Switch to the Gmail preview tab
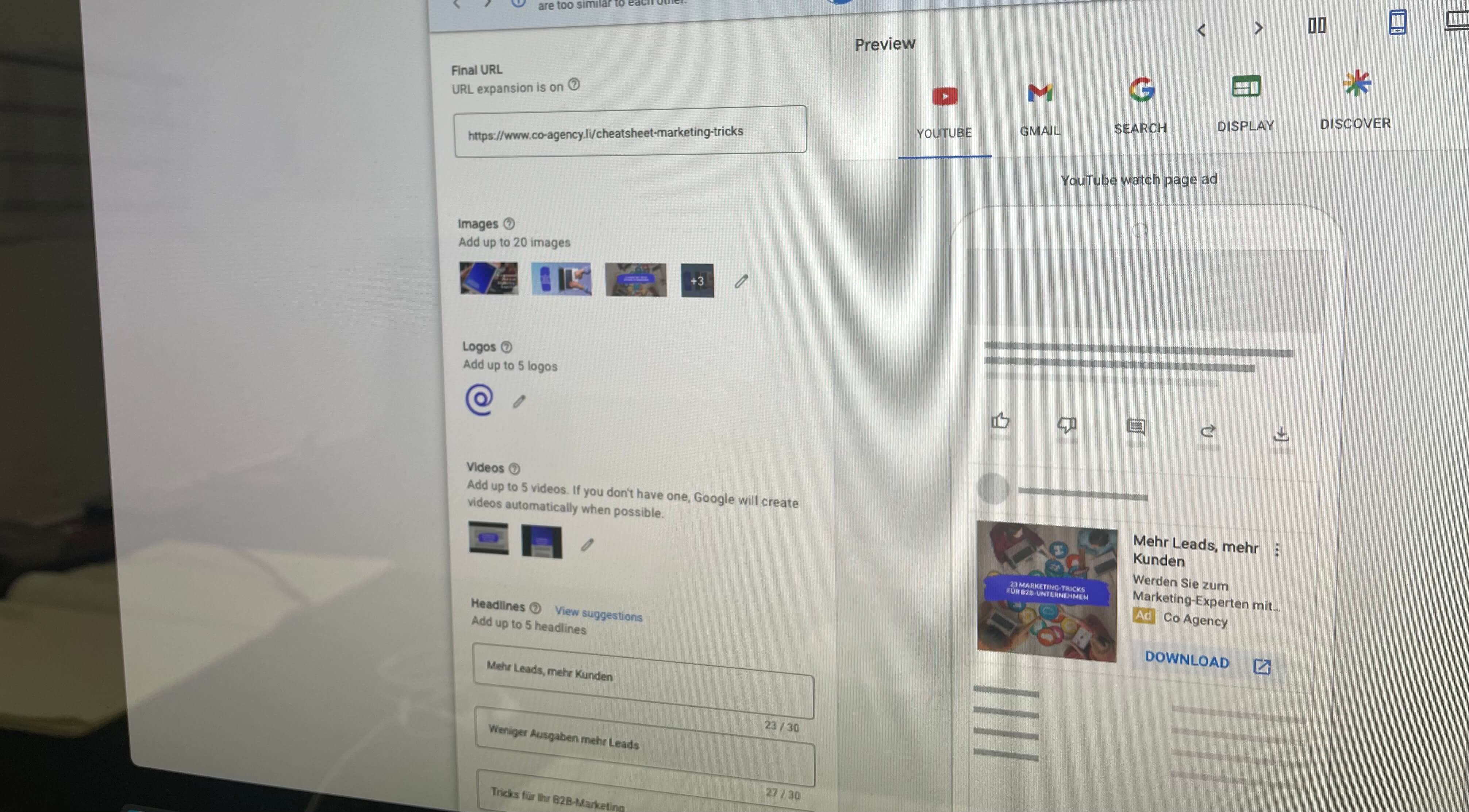 [1040, 111]
